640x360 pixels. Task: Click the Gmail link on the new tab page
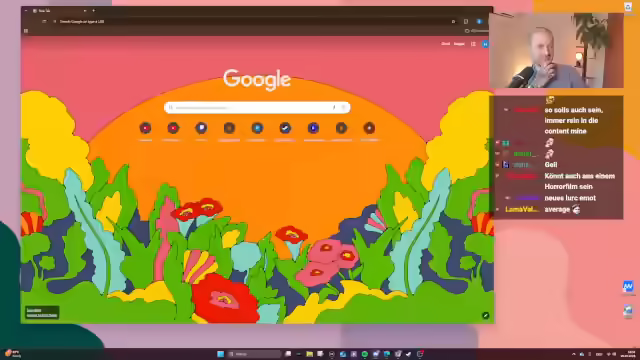[446, 44]
